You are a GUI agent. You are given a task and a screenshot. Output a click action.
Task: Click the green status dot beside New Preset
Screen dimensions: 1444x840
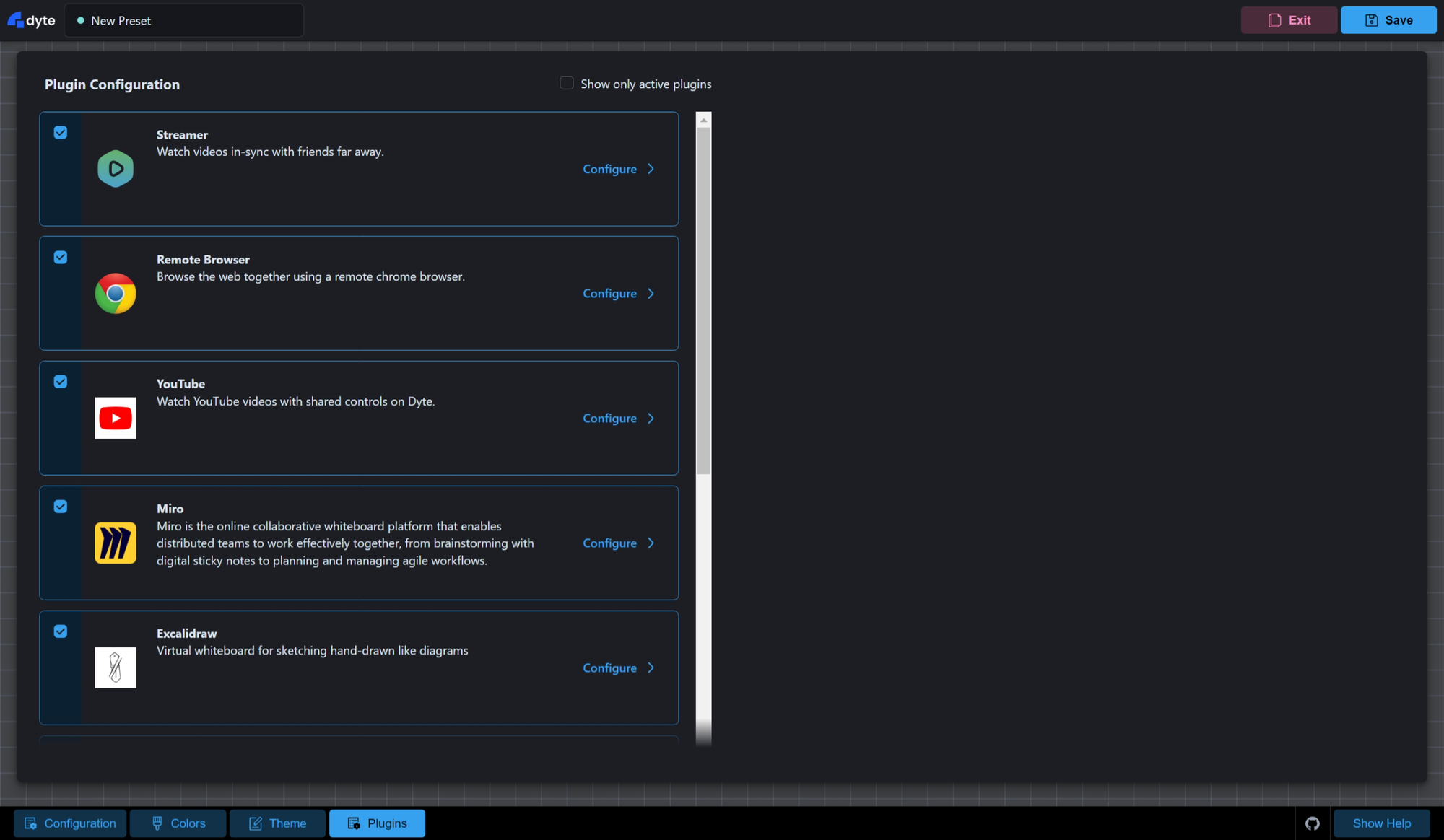(81, 21)
